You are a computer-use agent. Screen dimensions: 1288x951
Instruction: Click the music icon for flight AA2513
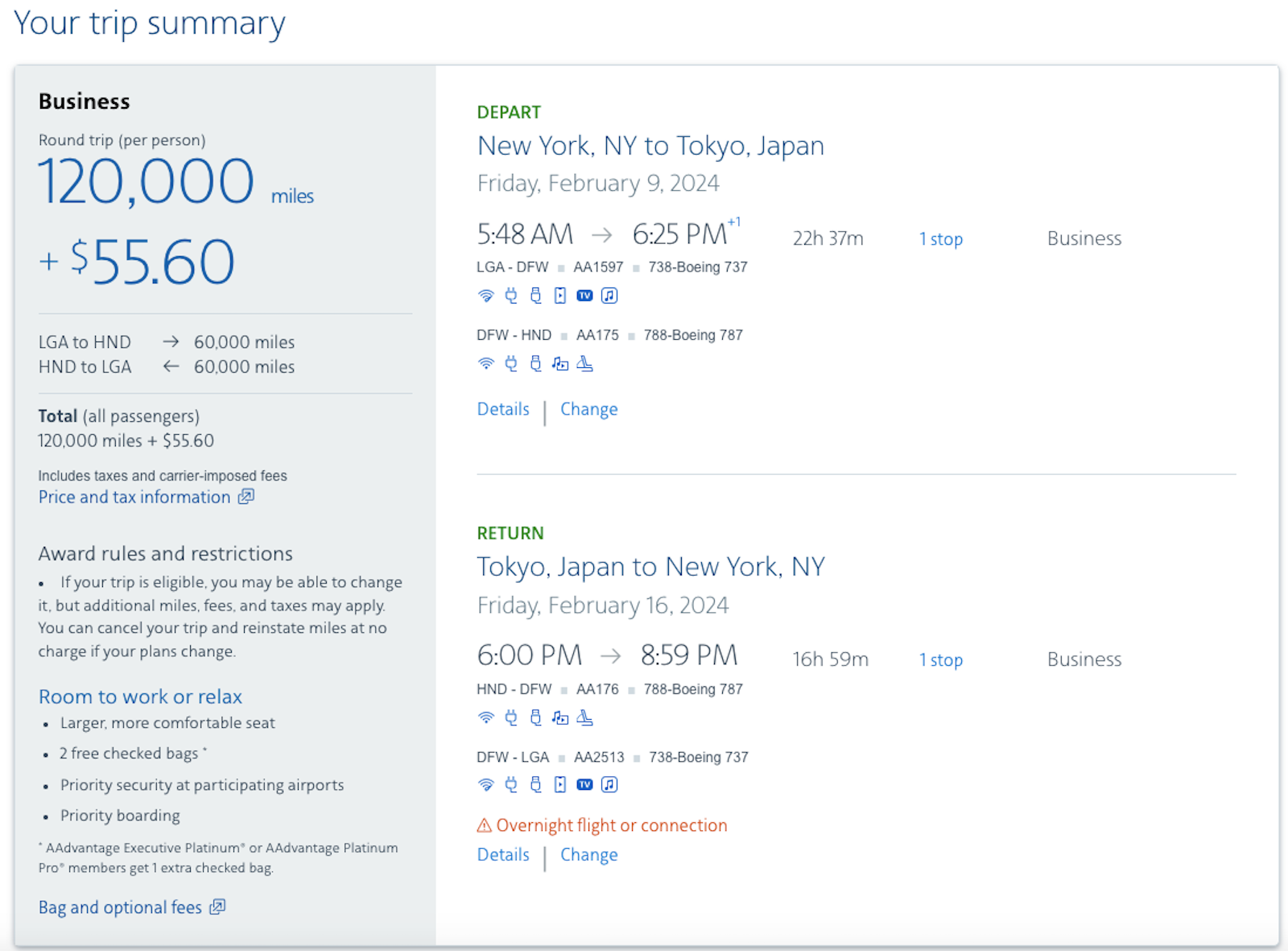click(609, 784)
